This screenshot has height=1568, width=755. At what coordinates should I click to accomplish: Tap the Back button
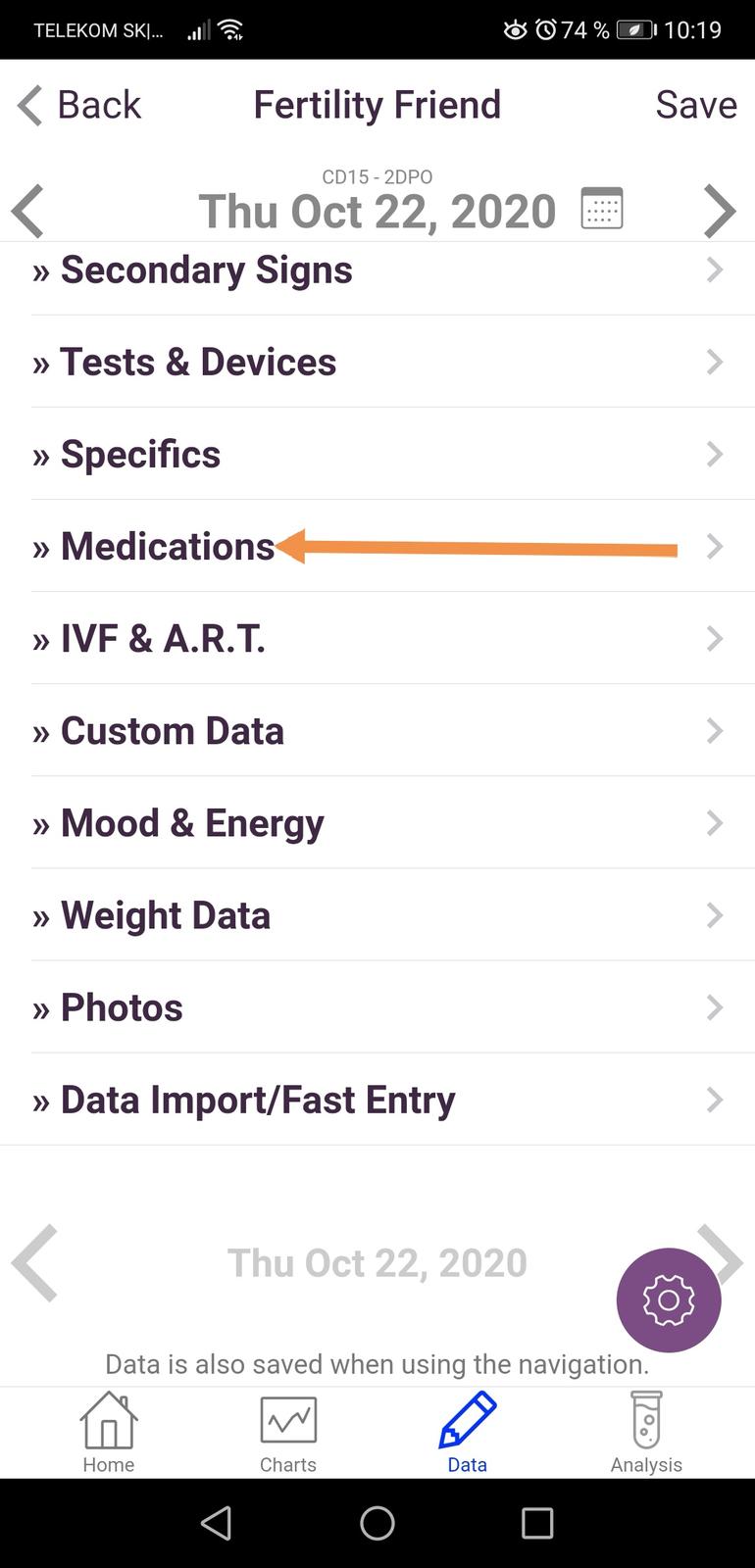[80, 105]
